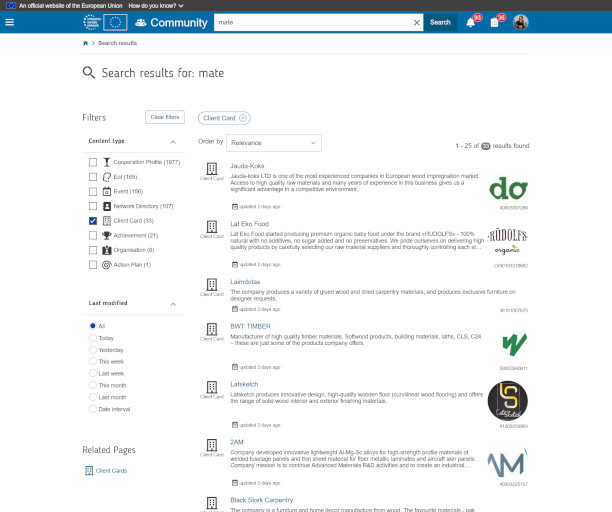Expand the How do you know? dropdown
This screenshot has height=512, width=612.
pyautogui.click(x=156, y=5)
